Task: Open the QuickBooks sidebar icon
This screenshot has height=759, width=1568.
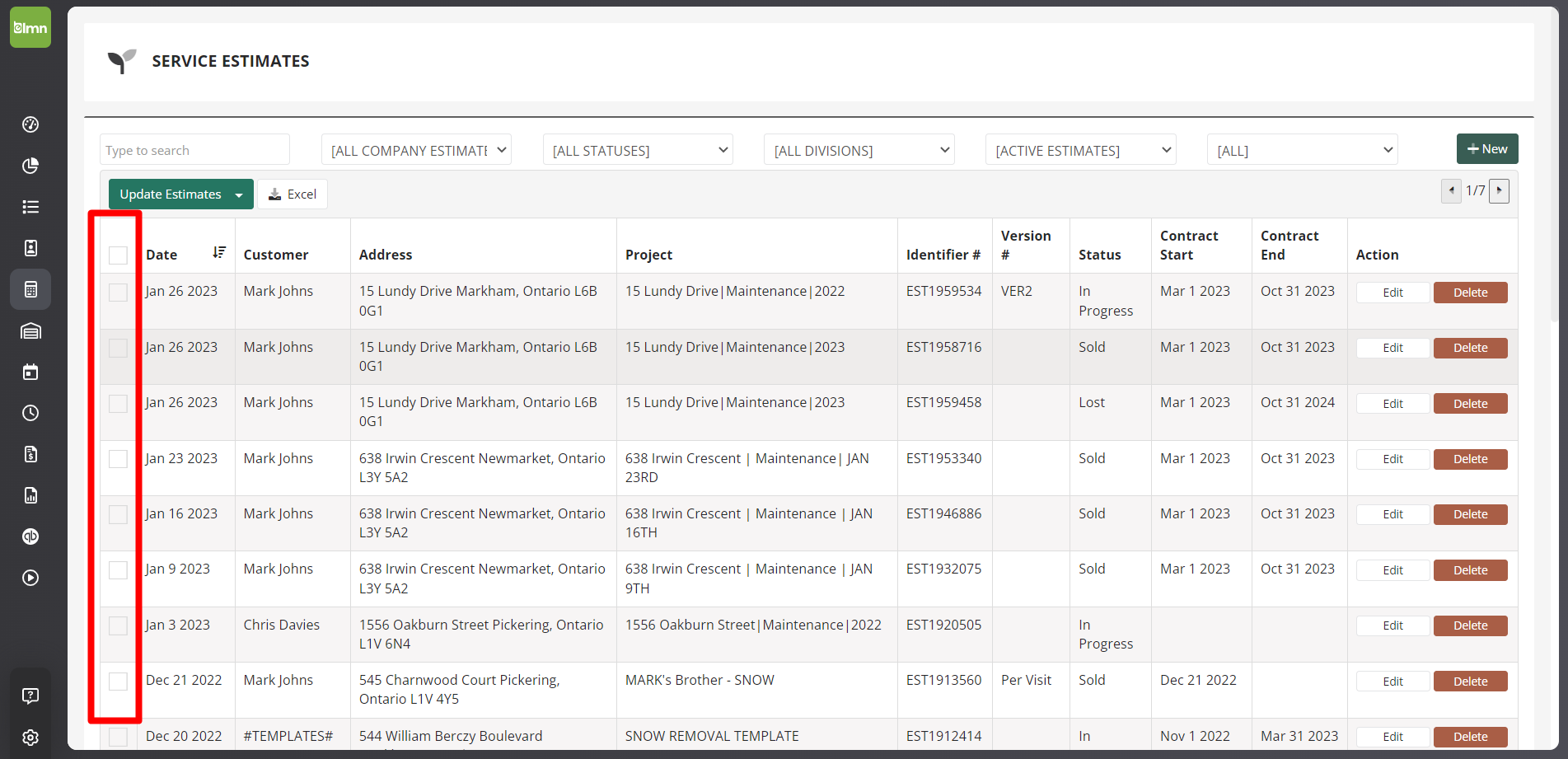Action: (30, 536)
